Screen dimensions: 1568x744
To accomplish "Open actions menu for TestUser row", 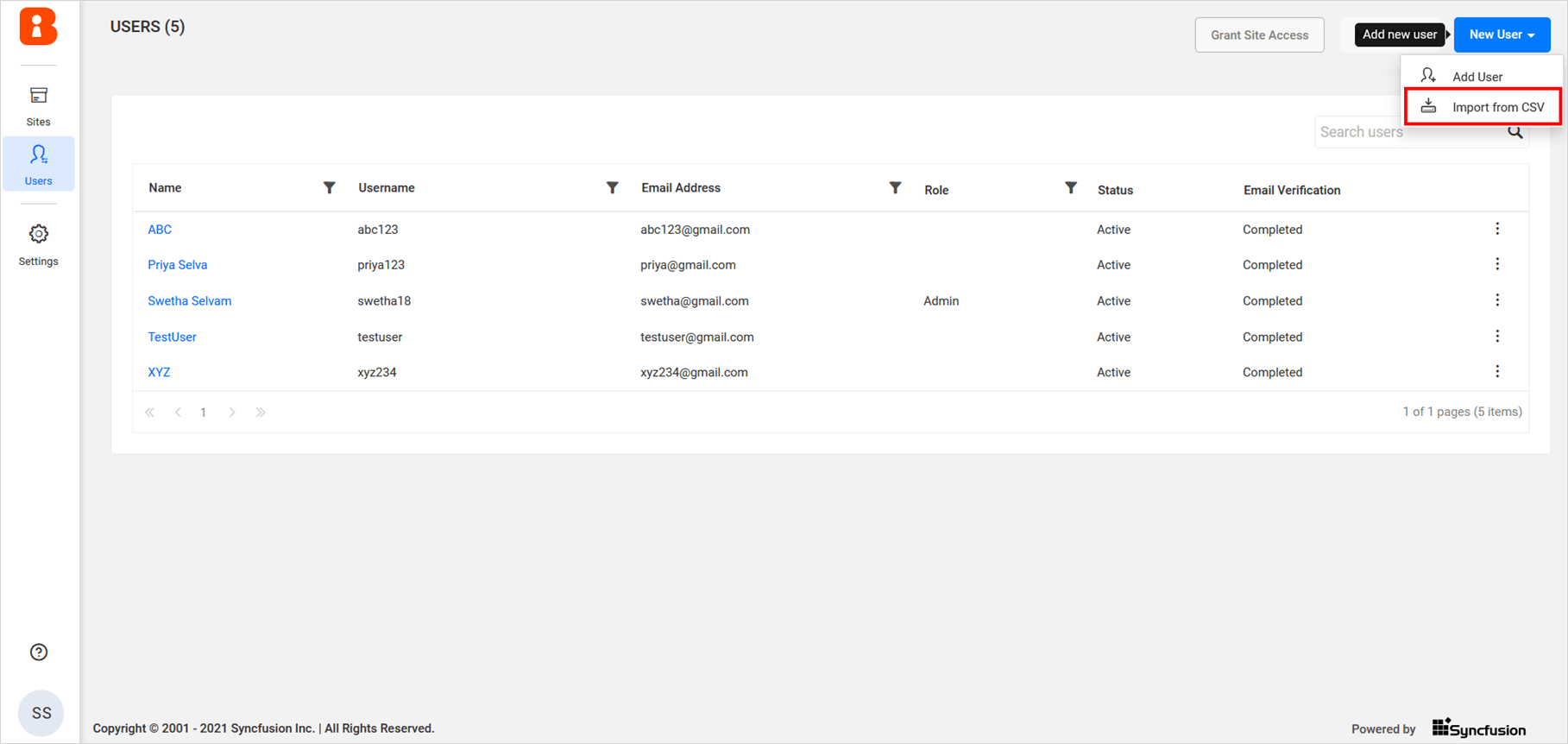I will 1497,337.
